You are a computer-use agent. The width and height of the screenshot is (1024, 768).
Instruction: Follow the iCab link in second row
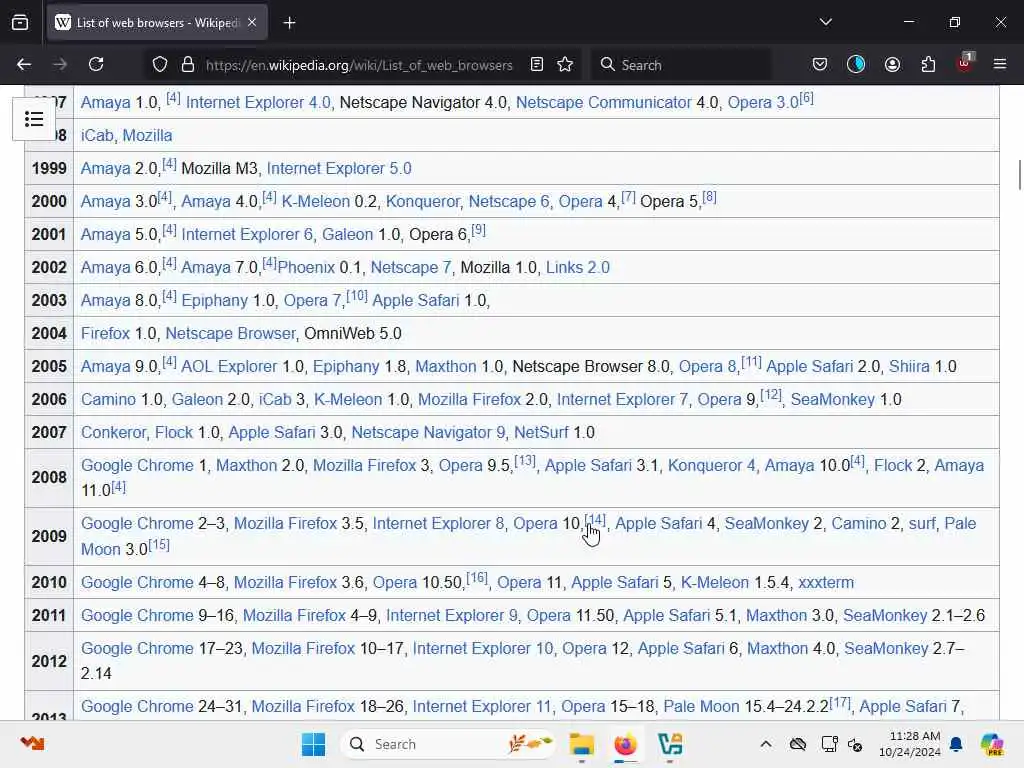click(x=97, y=135)
